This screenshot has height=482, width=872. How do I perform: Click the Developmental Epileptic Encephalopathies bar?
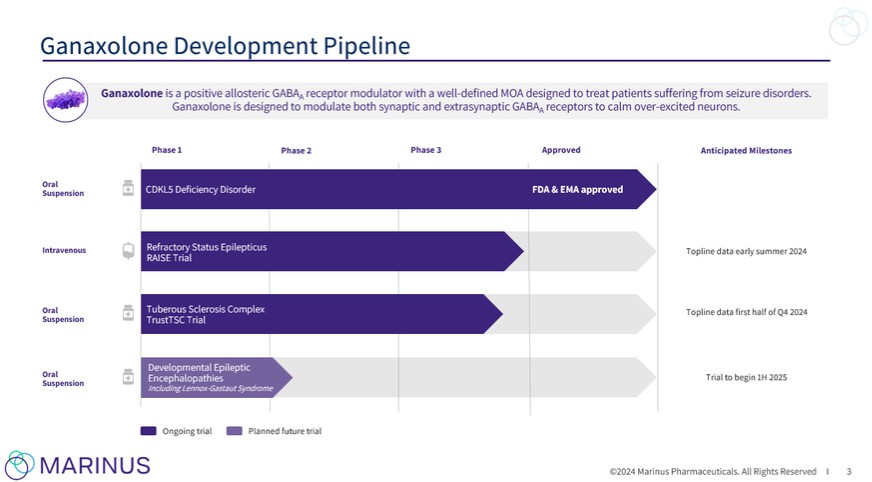(216, 377)
